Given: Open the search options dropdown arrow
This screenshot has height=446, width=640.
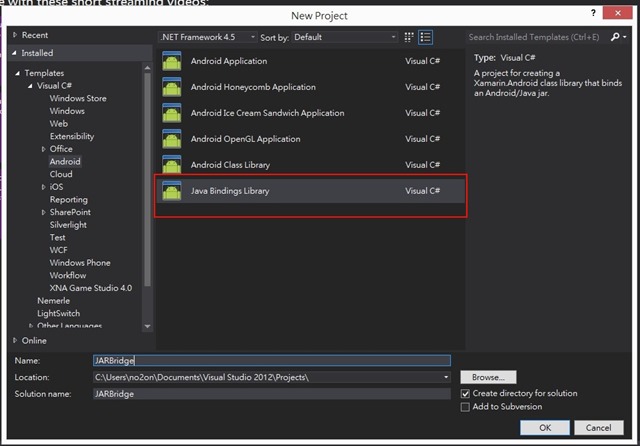Looking at the screenshot, I should [x=625, y=37].
